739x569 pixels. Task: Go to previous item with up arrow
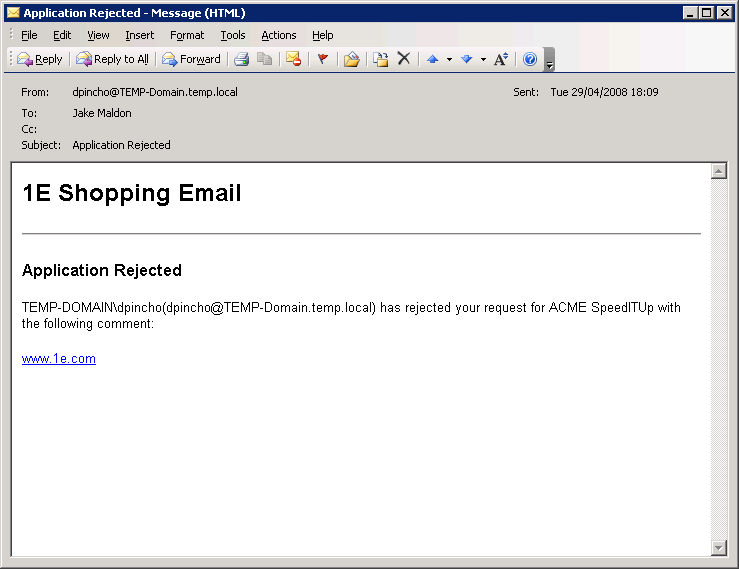pos(433,59)
